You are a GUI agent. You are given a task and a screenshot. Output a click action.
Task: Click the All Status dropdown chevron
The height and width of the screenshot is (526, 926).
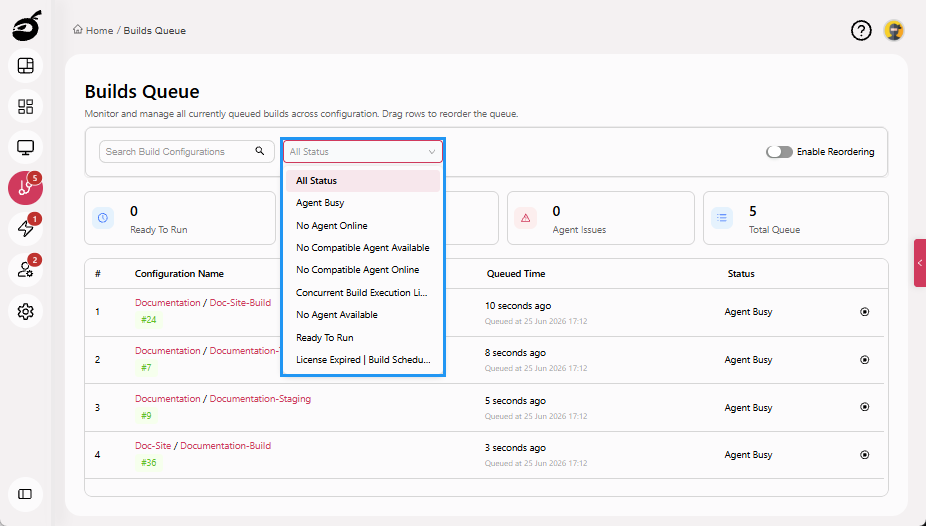tap(432, 152)
